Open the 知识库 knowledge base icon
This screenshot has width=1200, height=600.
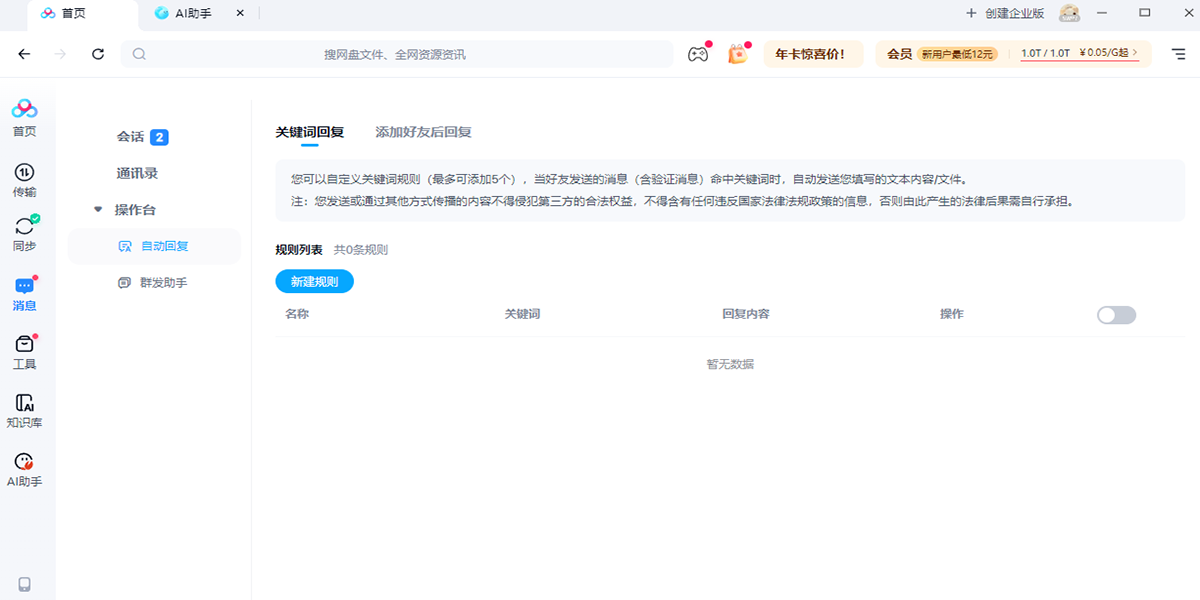tap(25, 410)
